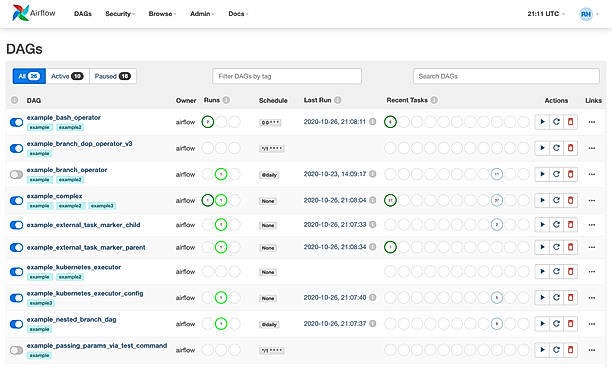Refresh the example_complex DAG
Screen dimensions: 612x368
coord(556,200)
